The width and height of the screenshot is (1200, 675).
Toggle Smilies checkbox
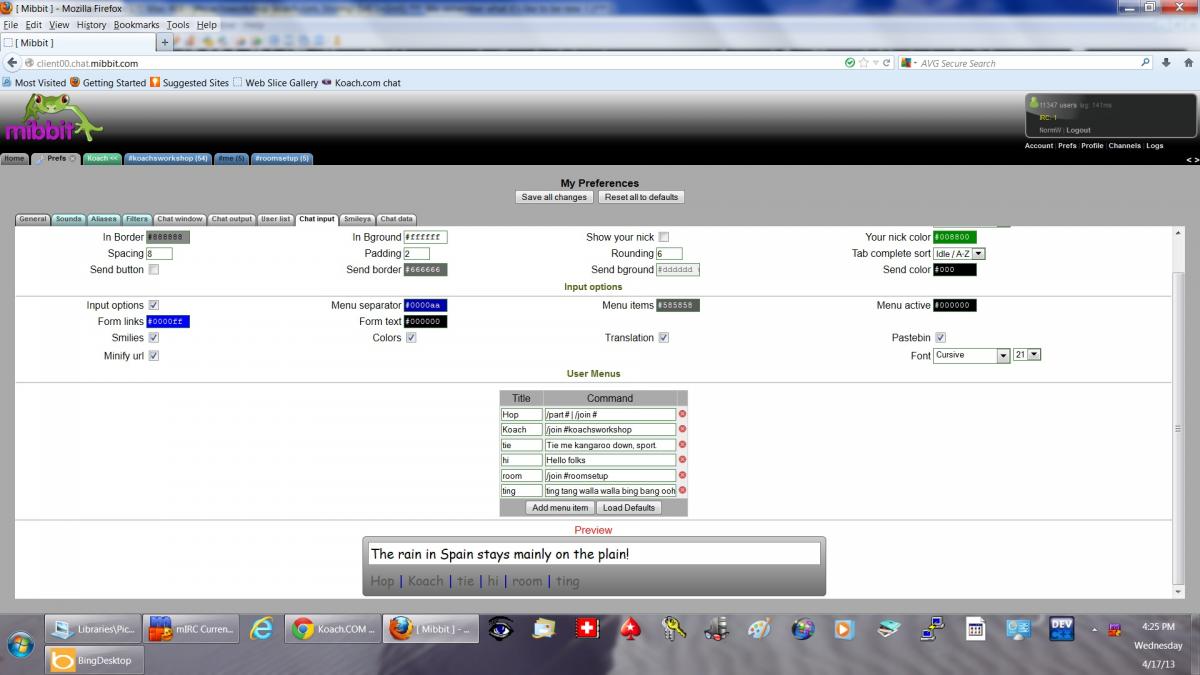154,338
